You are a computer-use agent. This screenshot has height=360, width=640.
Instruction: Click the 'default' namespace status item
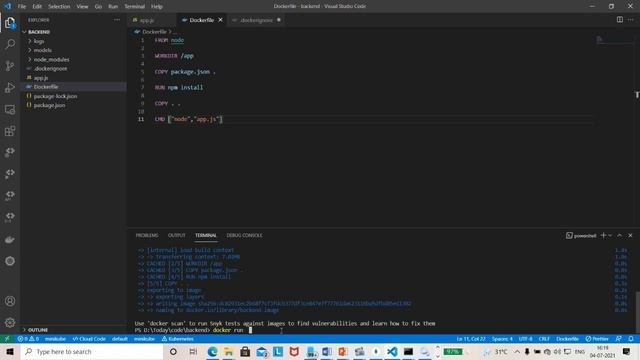click(120, 339)
